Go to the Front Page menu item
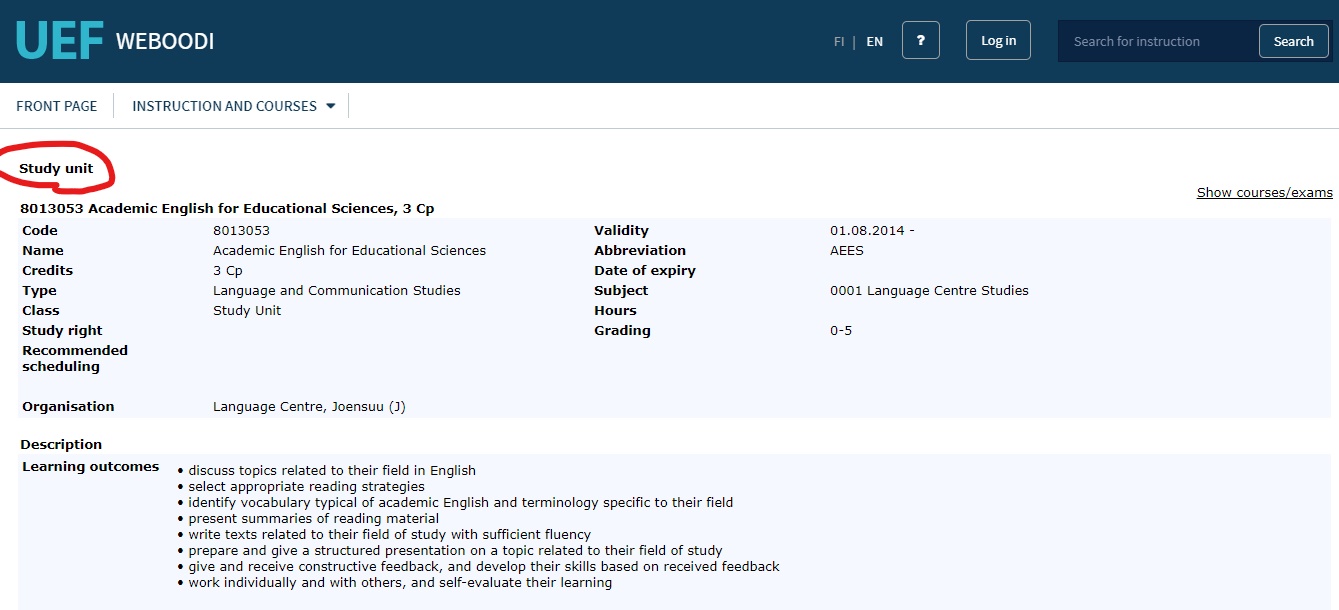The image size is (1339, 610). (57, 106)
